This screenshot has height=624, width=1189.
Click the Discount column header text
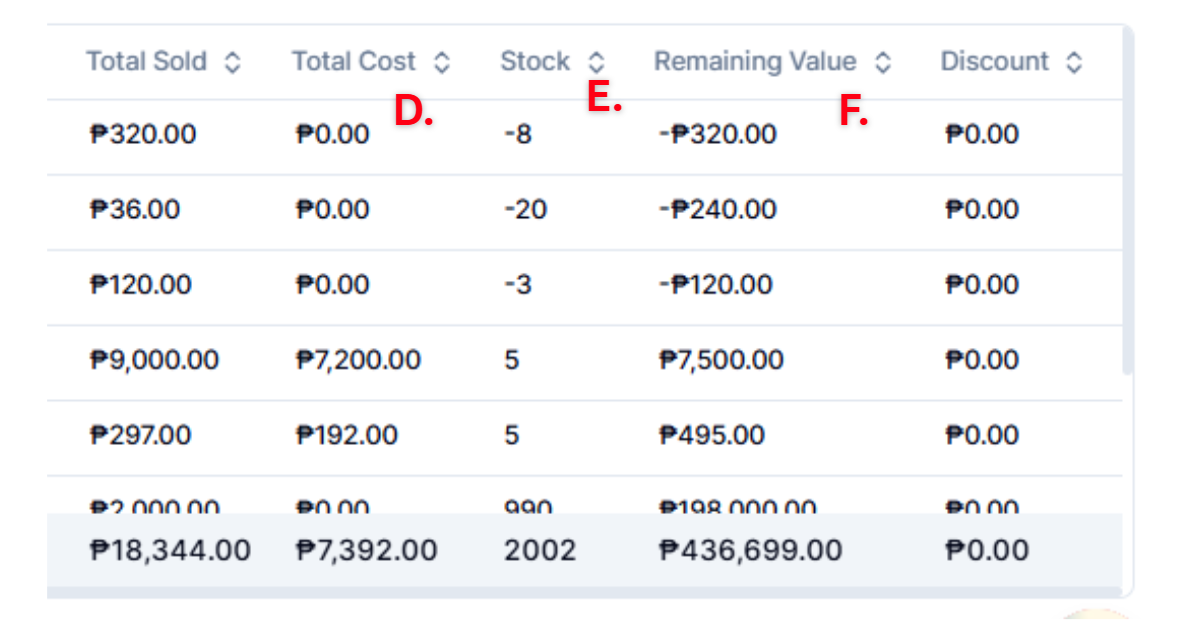pos(995,61)
